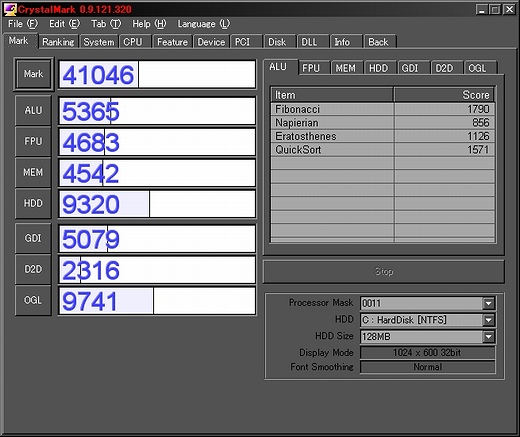Click the Score column header
The image size is (520, 437).
click(x=444, y=95)
